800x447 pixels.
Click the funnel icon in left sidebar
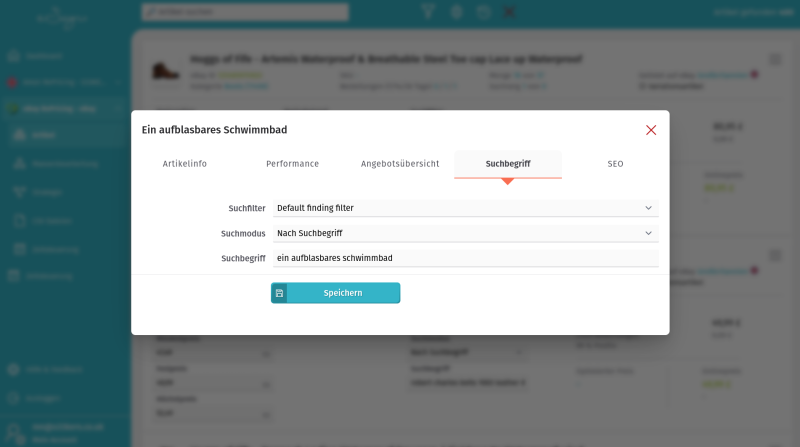(x=20, y=192)
